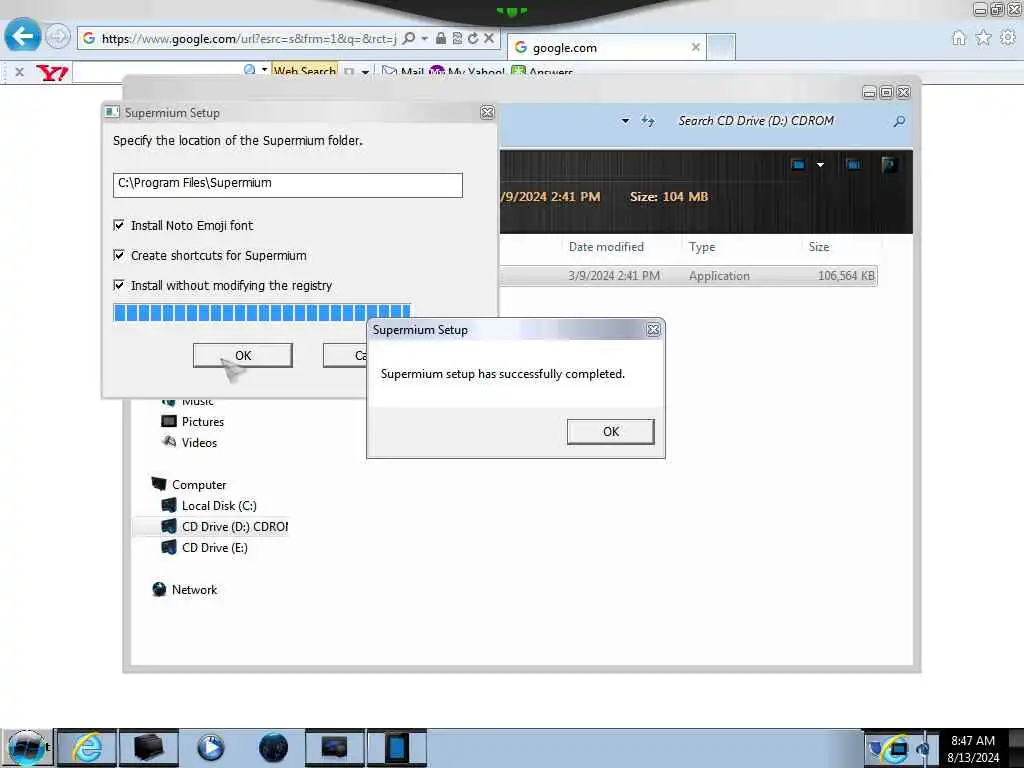Click the security lock icon in address bar

pyautogui.click(x=441, y=39)
